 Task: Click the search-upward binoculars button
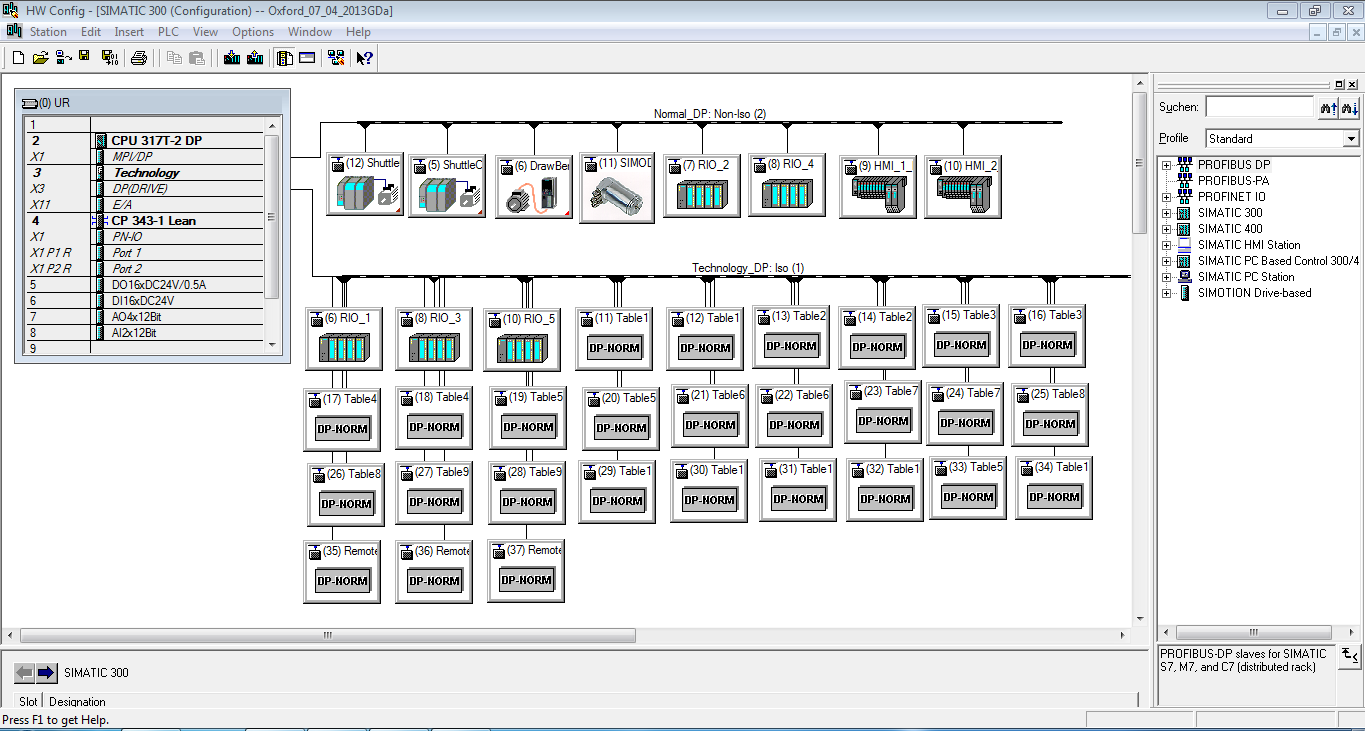tap(1328, 107)
